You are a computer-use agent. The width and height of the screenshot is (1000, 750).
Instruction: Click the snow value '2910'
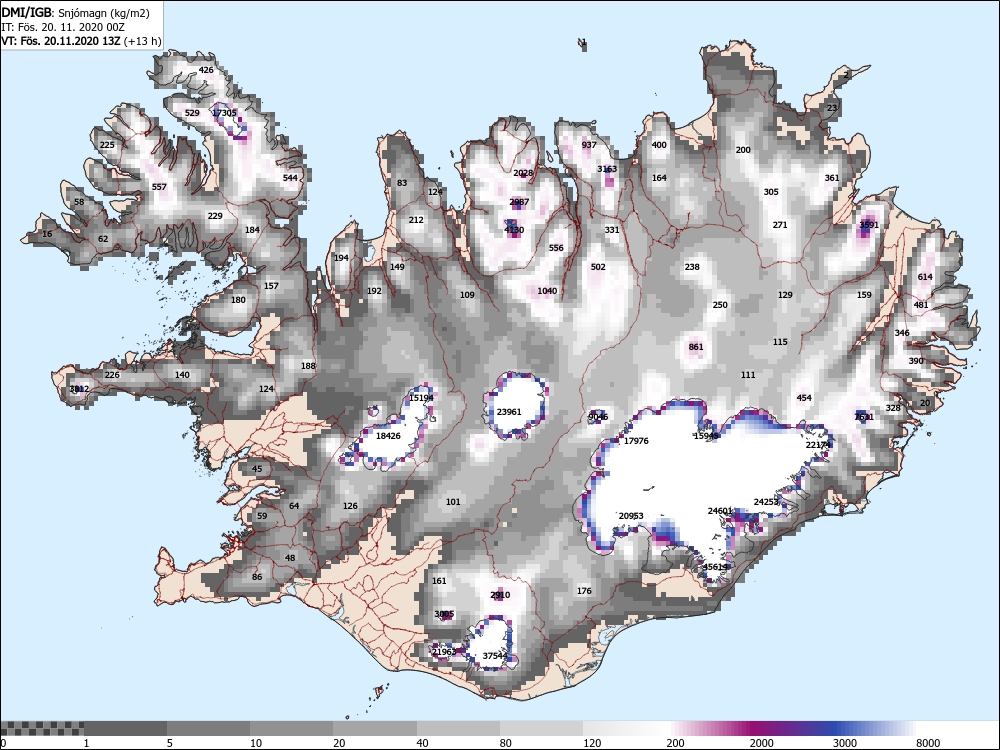500,595
